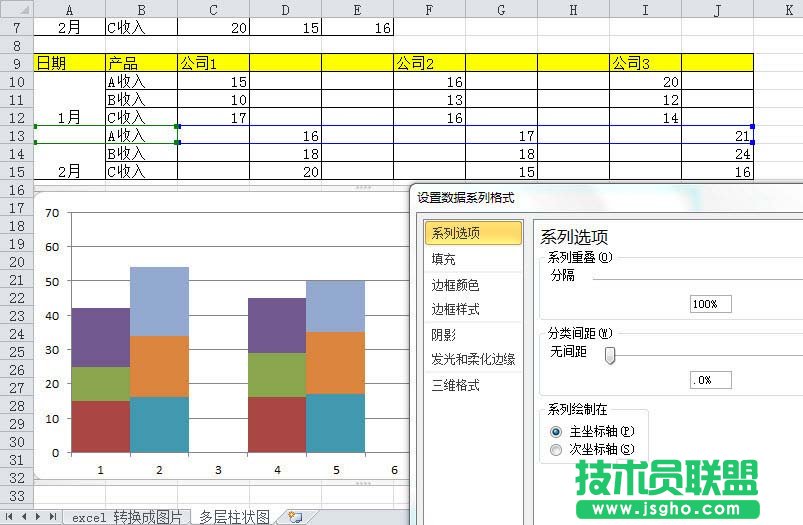
Task: Click horizontal axis label 3 on chart
Action: coord(218,470)
